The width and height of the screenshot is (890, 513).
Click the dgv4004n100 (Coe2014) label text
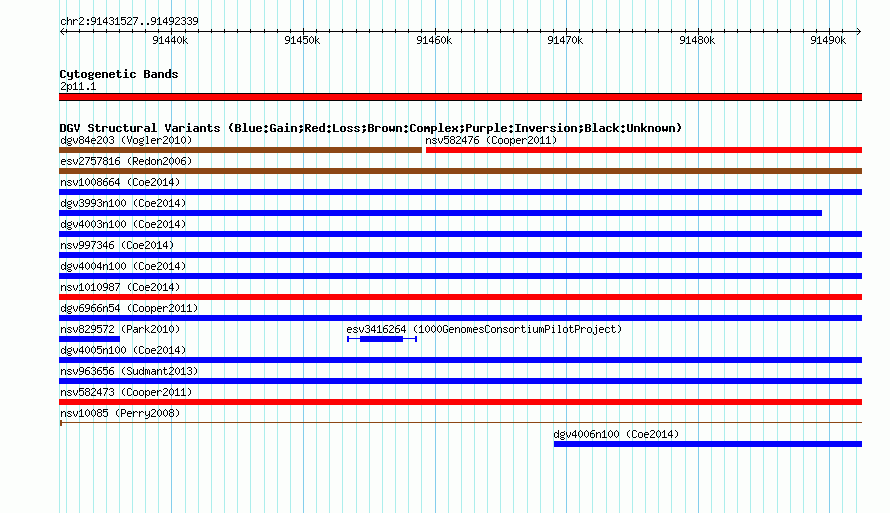pos(123,266)
